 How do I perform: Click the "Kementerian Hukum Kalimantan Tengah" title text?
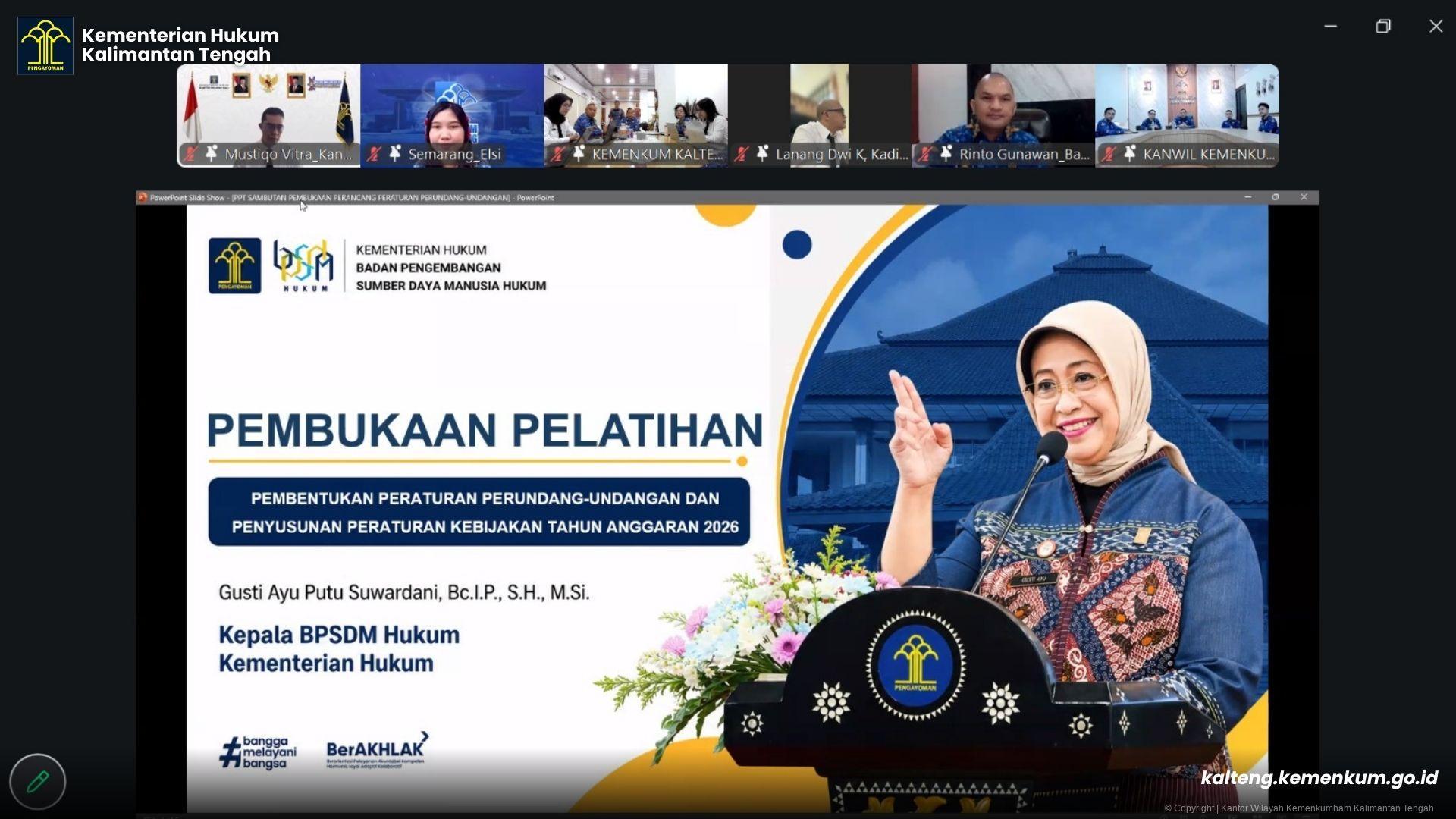(x=180, y=45)
